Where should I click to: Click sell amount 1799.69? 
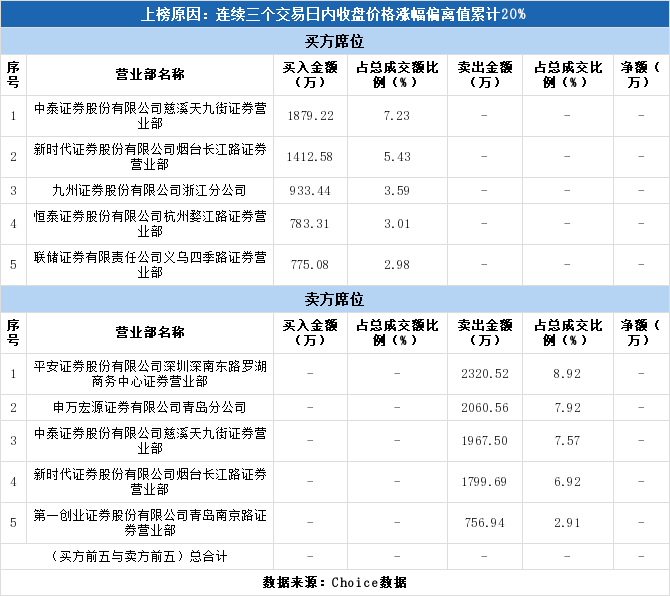click(x=485, y=482)
